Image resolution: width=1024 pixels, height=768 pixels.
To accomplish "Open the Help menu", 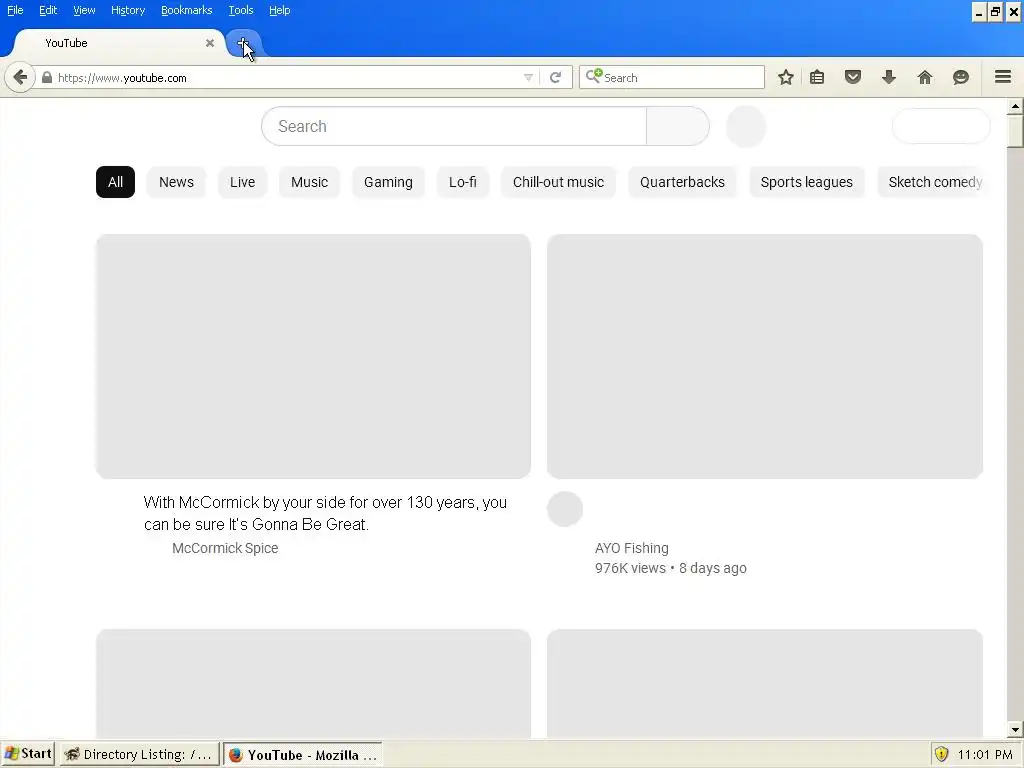I will (x=280, y=10).
